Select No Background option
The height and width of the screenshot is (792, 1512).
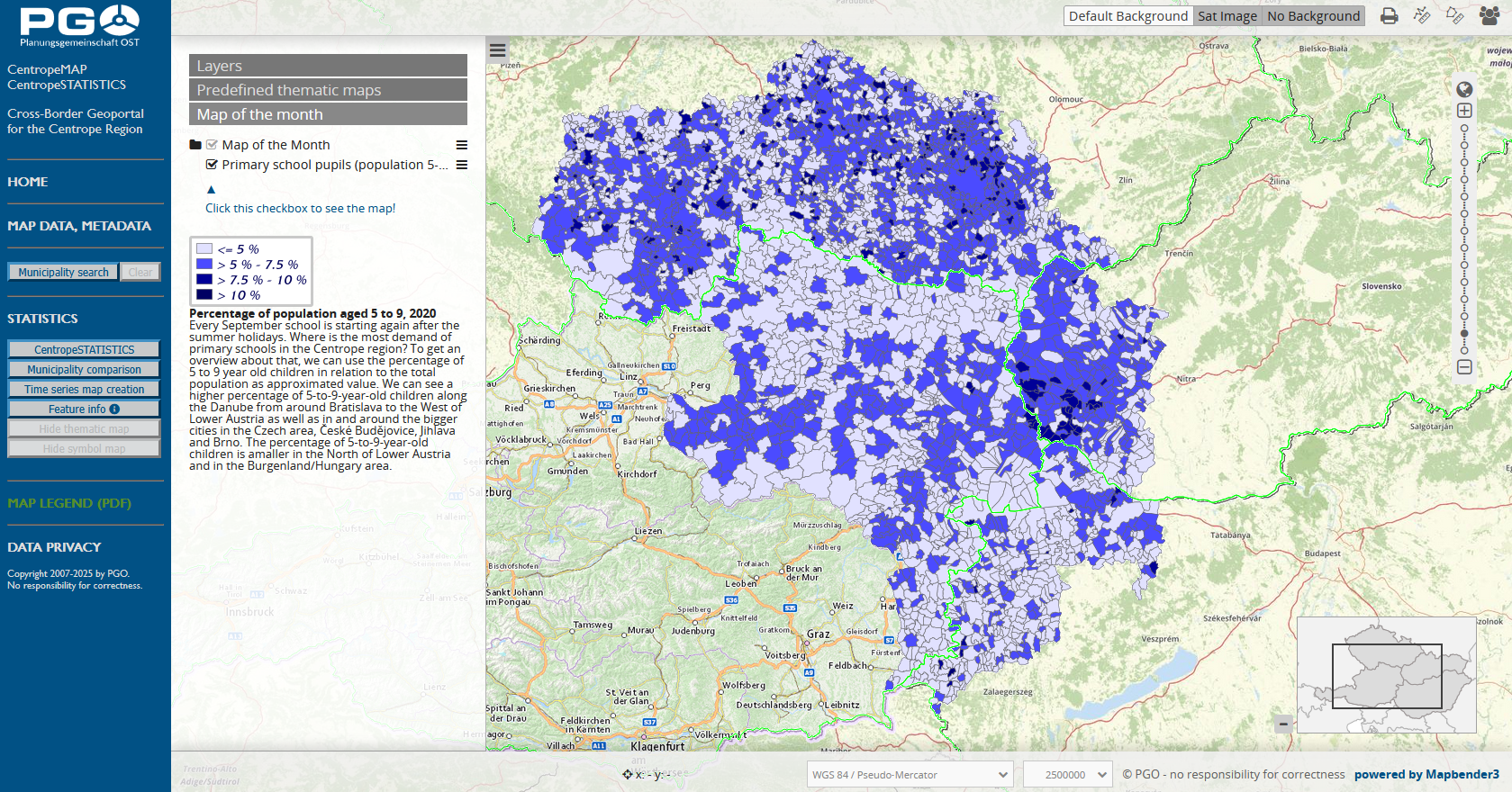pos(1313,16)
